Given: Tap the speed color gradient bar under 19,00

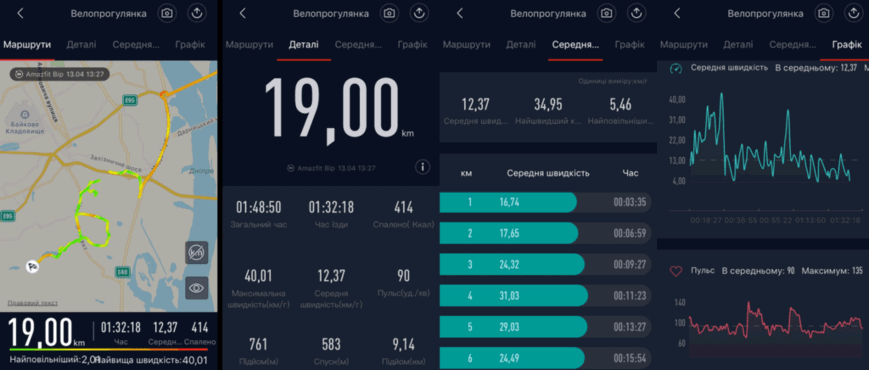Looking at the screenshot, I should (108, 350).
